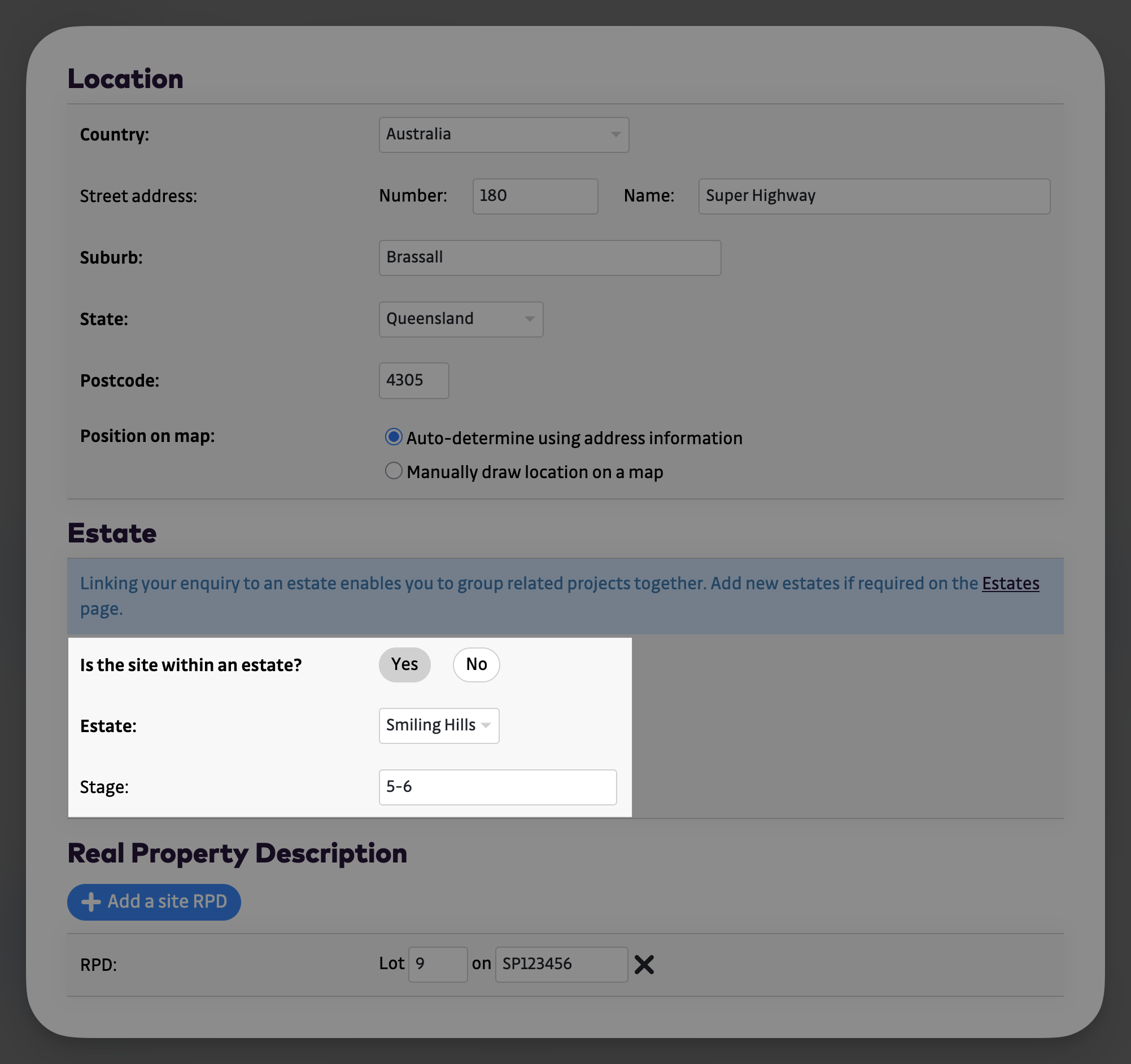
Task: Choose Yes for site within estate
Action: click(404, 664)
